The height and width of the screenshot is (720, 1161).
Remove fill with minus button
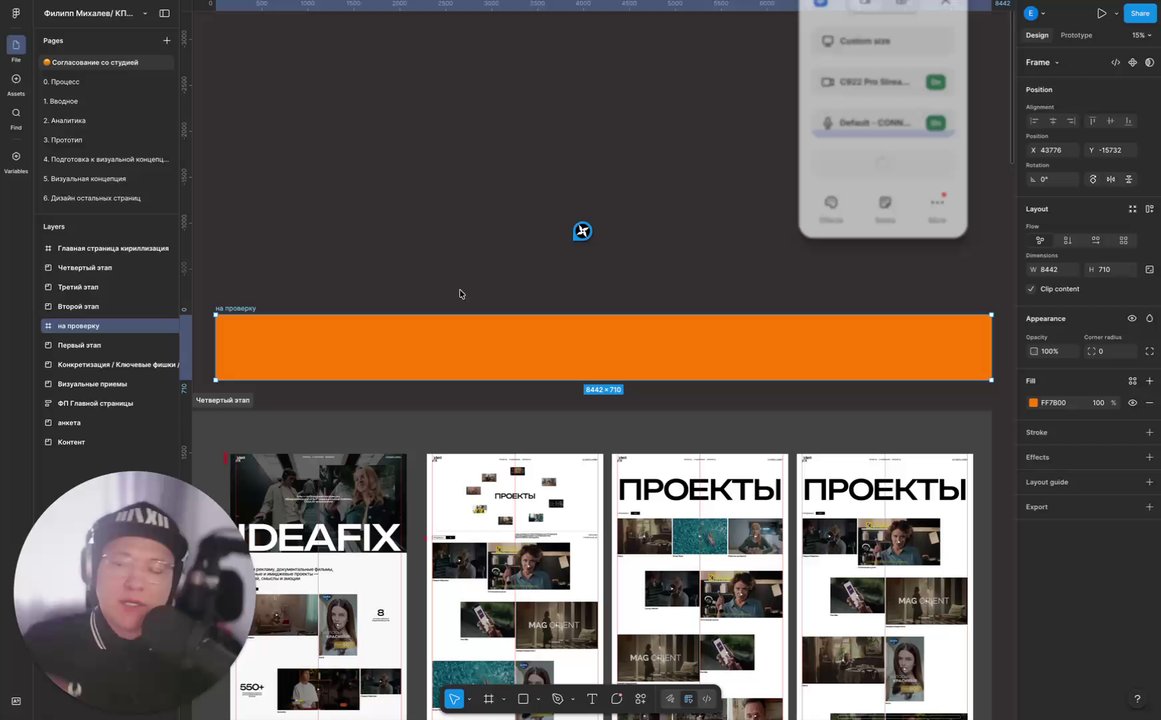1149,403
